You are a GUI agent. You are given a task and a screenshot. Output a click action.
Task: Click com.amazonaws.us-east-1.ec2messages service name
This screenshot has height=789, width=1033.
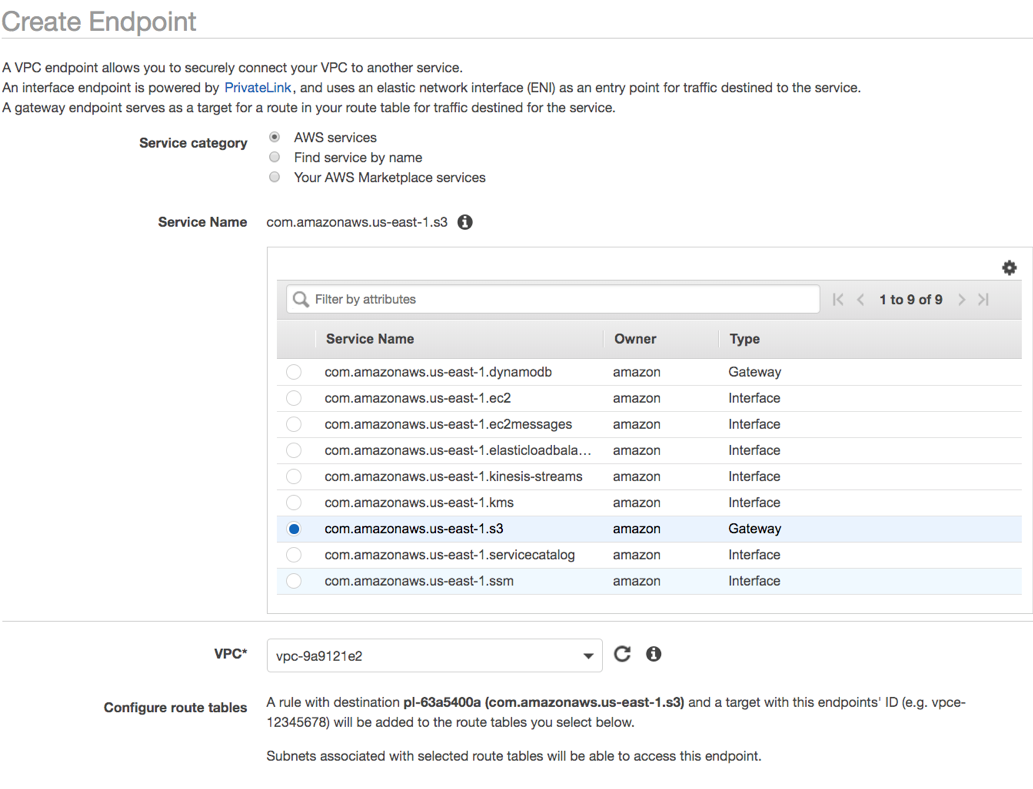coord(448,424)
